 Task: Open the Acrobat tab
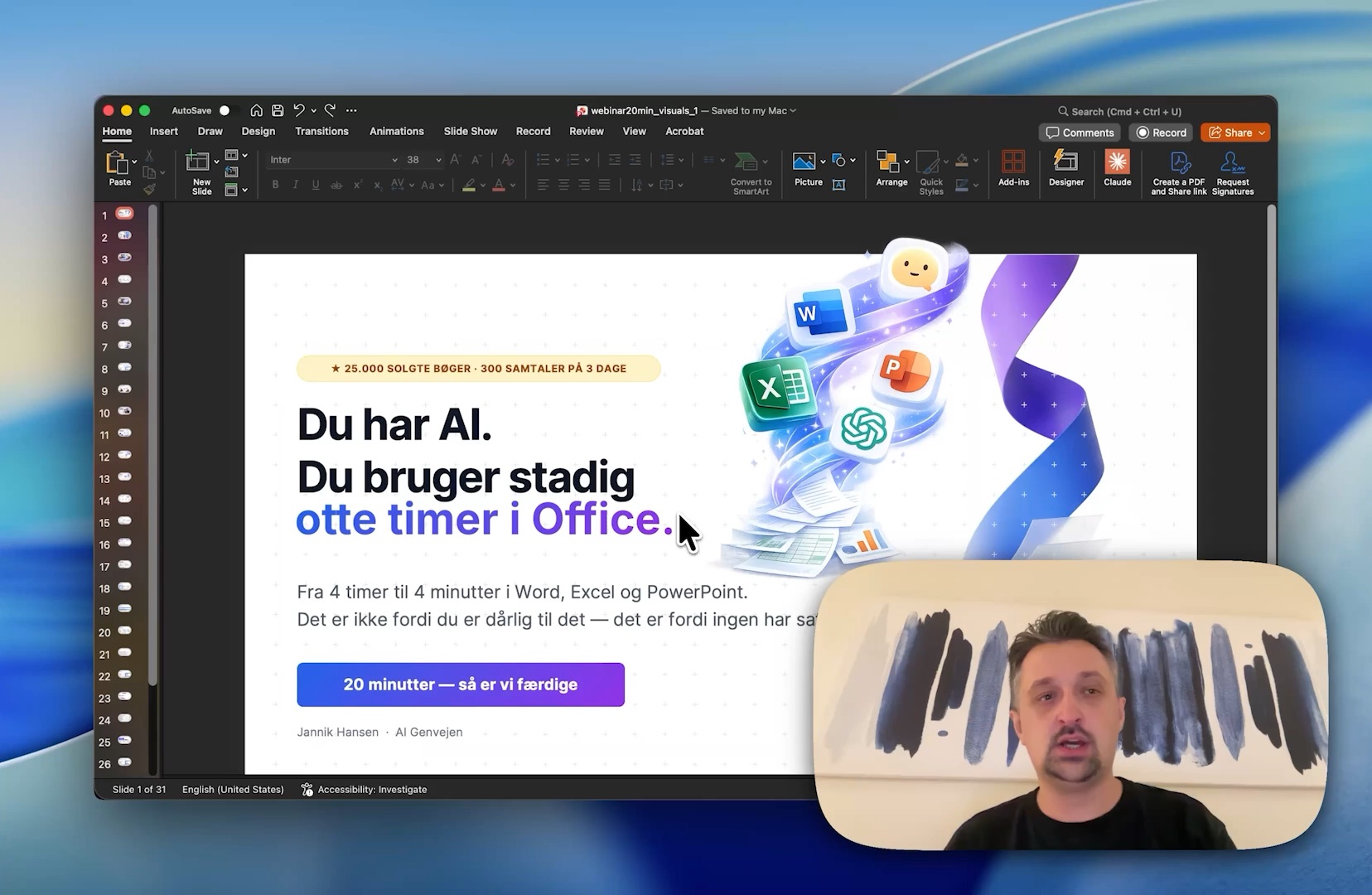[684, 131]
